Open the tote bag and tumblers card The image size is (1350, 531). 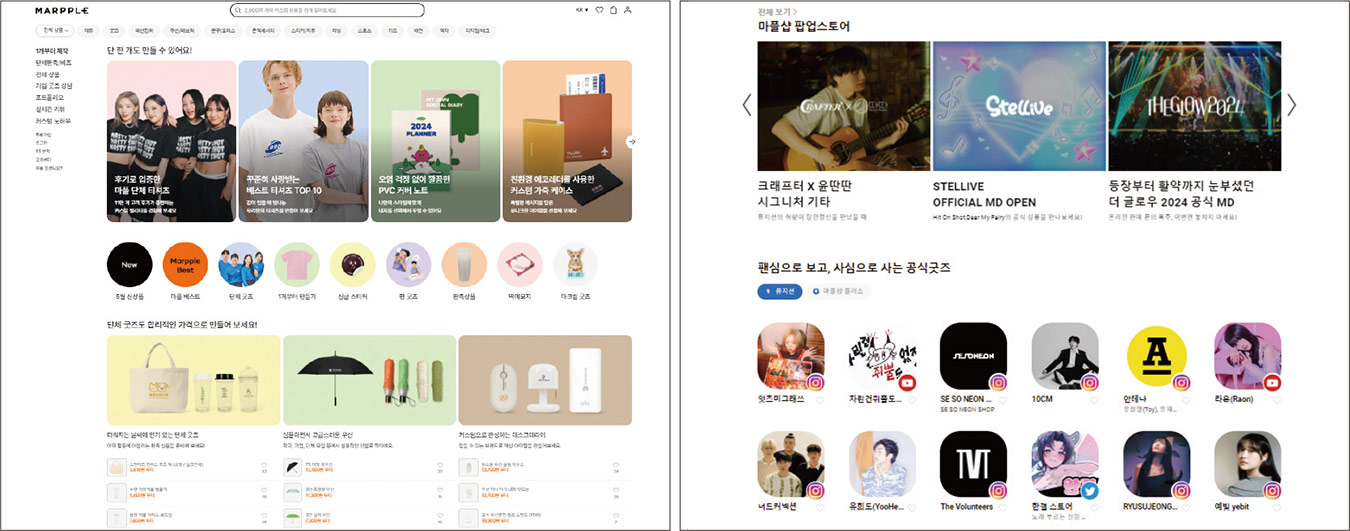point(193,380)
